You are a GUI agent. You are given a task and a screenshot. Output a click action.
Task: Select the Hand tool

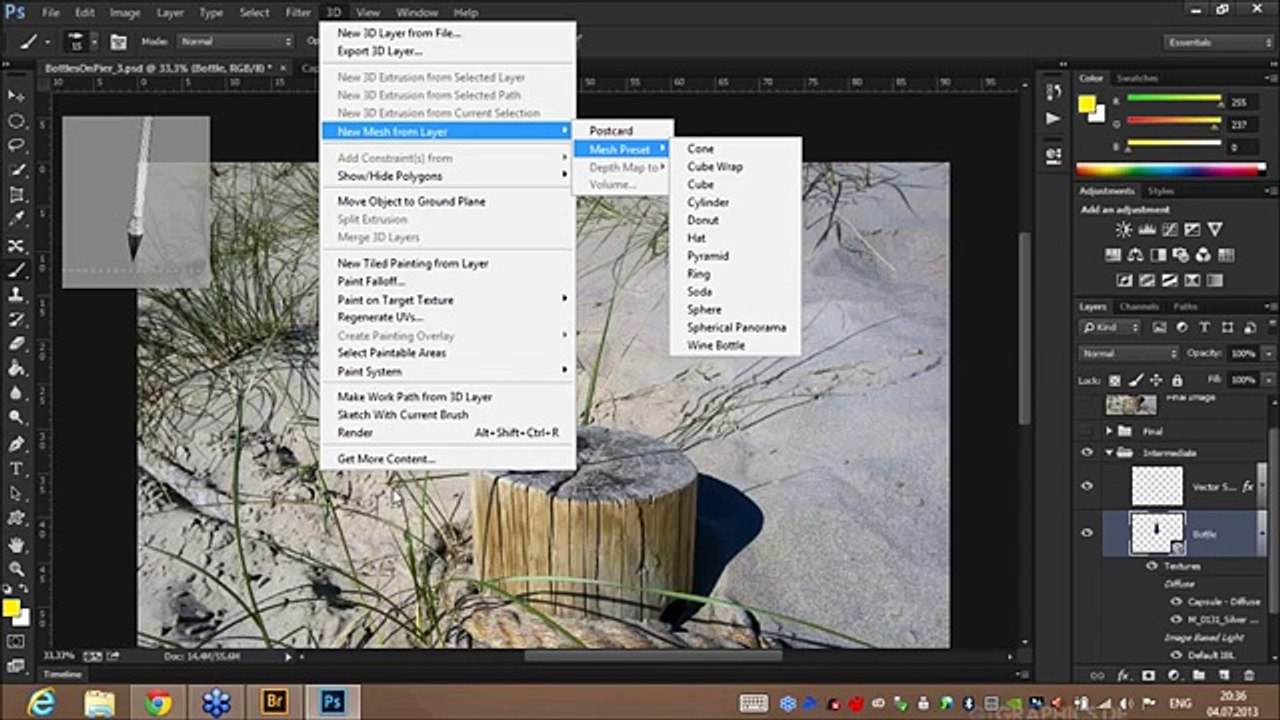tap(16, 545)
